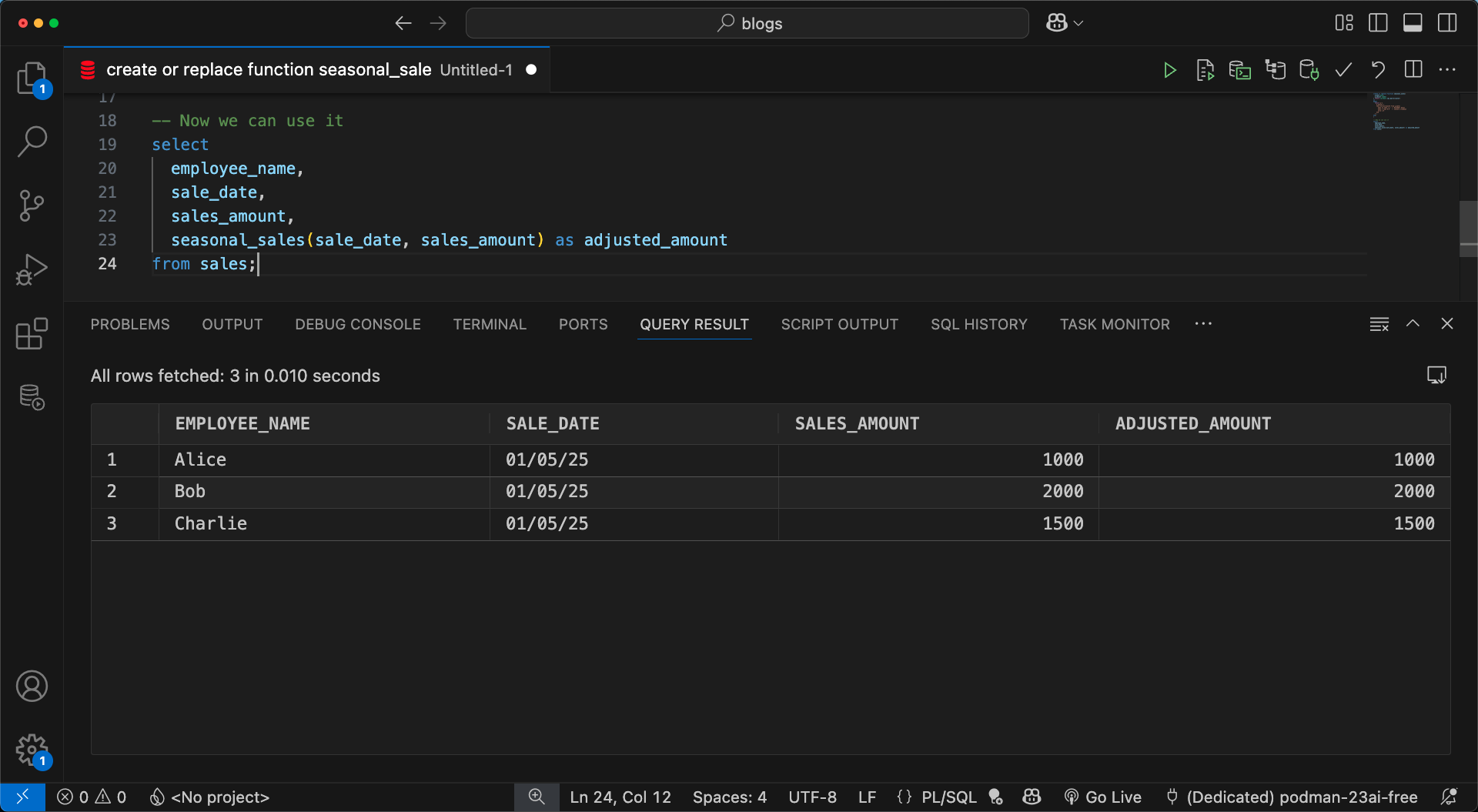
Task: Click Ln 24, Col 12 to go to line
Action: (x=620, y=797)
